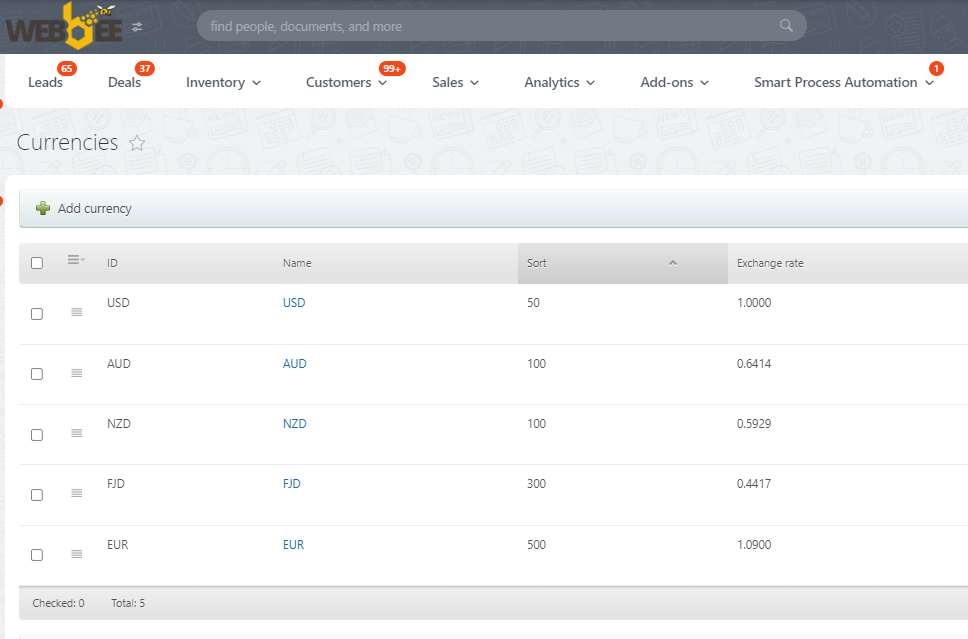Open the USD row actions menu icon
This screenshot has height=639, width=968.
click(77, 313)
